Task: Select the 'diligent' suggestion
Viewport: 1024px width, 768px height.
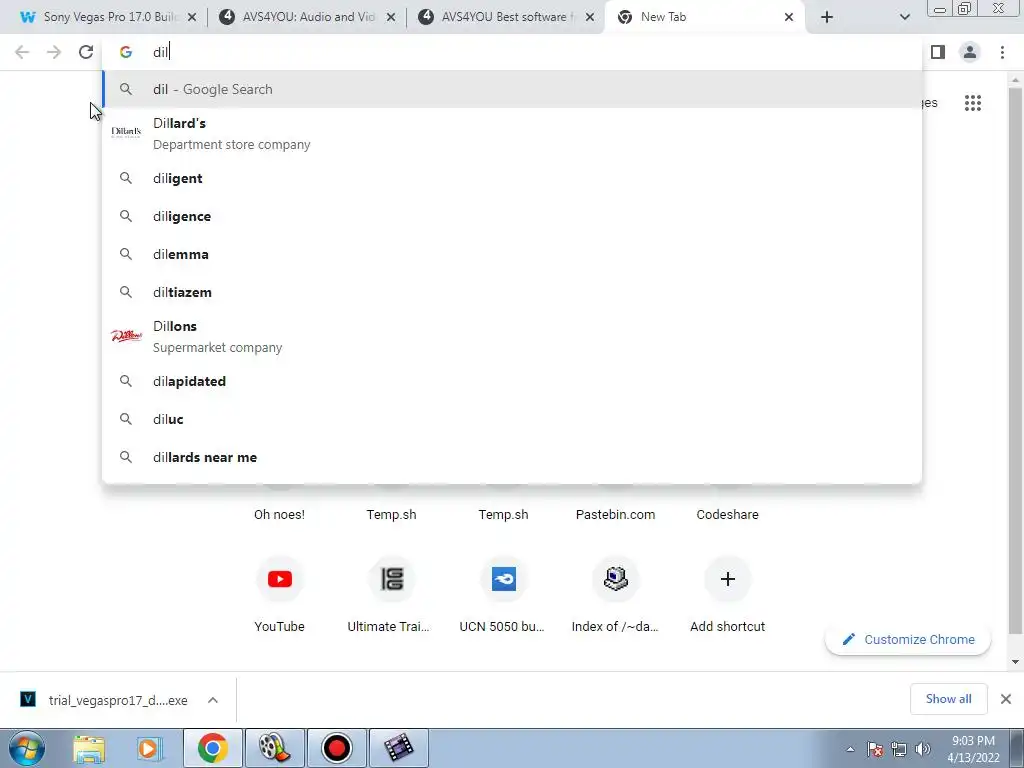Action: click(512, 178)
